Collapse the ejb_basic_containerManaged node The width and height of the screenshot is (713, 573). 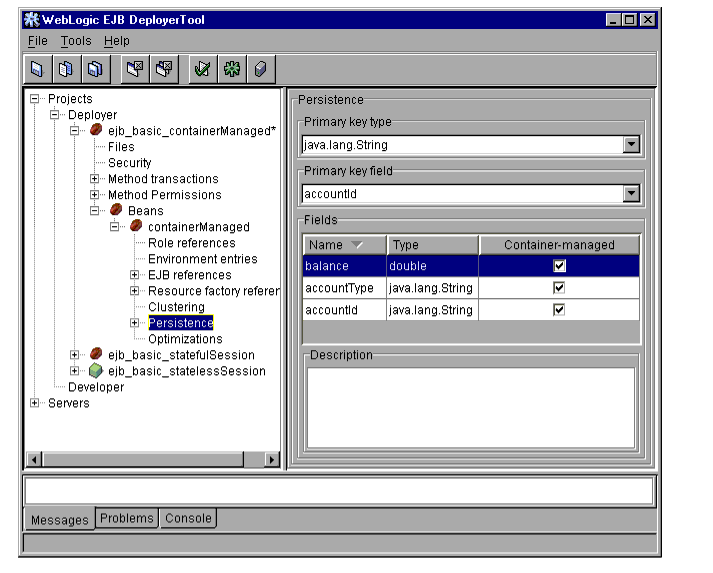74,131
